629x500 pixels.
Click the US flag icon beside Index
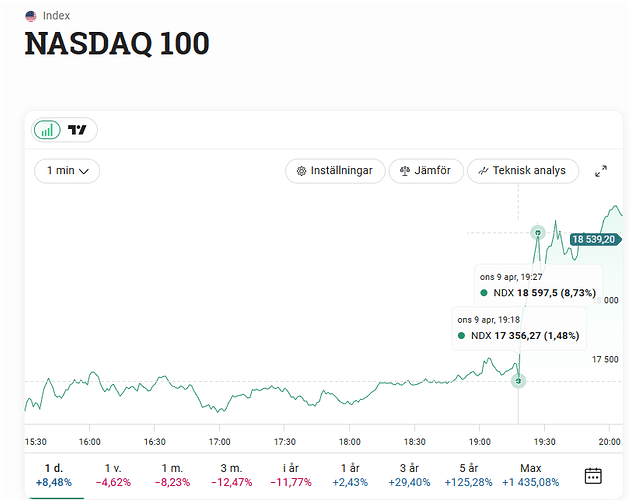(31, 16)
